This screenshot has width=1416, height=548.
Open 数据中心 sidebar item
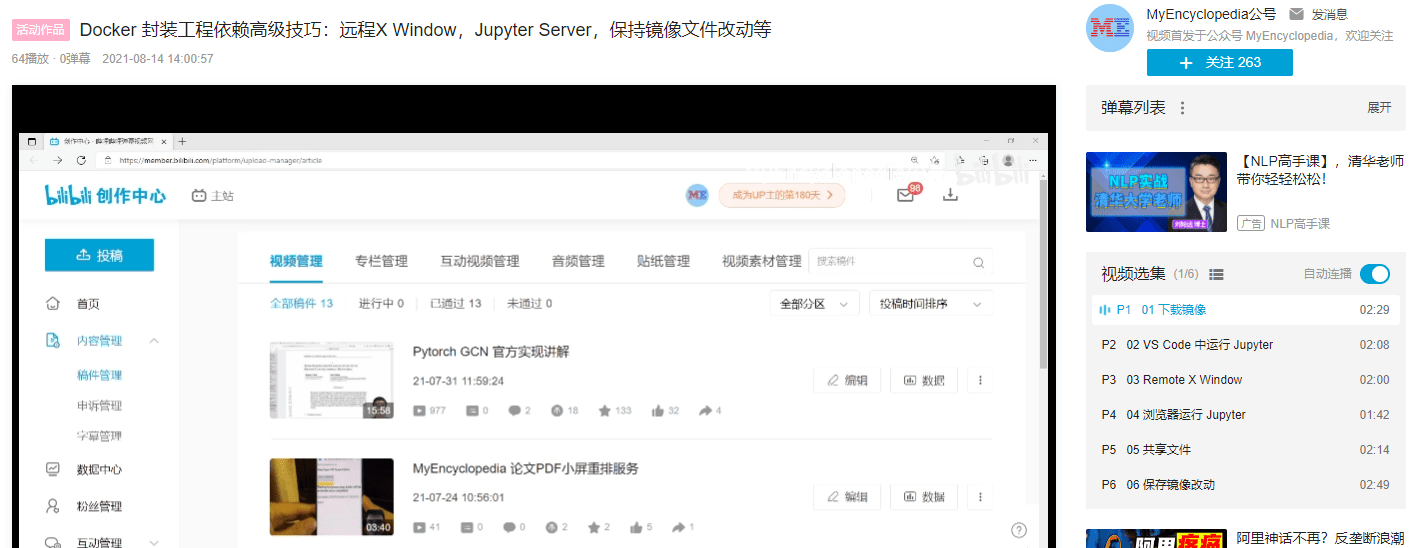99,469
